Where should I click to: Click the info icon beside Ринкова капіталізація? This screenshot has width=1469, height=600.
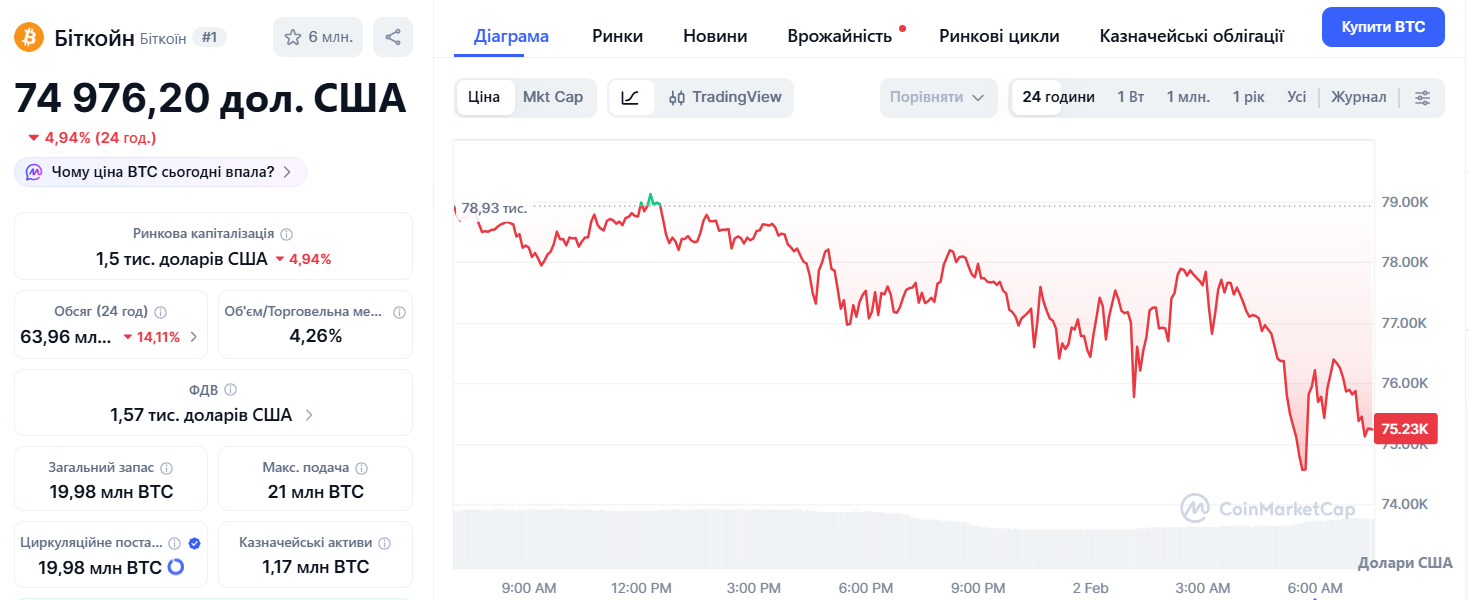point(287,234)
